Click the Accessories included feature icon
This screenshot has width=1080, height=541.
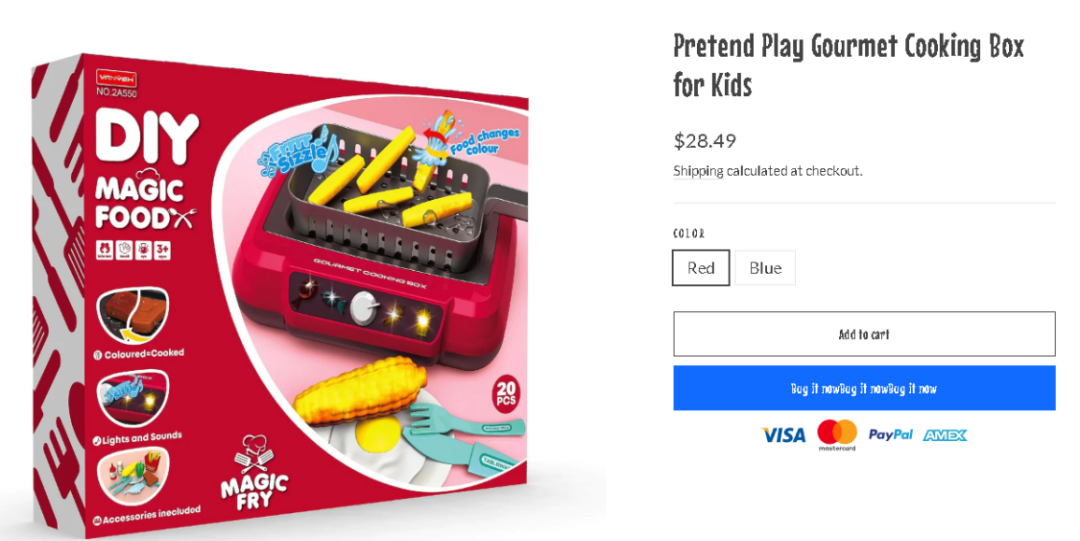[133, 476]
